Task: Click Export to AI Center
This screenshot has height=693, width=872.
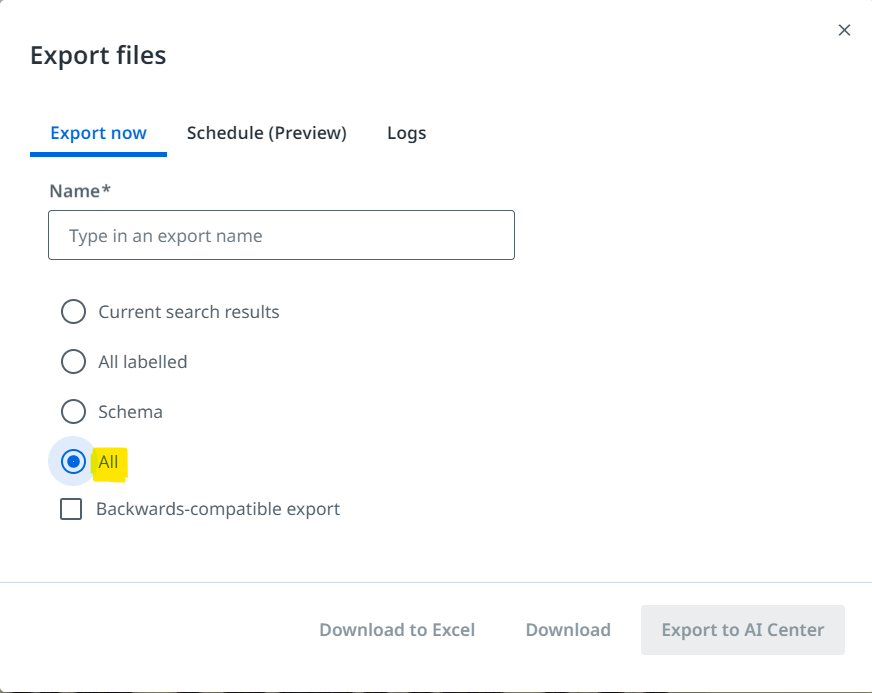Action: click(742, 630)
